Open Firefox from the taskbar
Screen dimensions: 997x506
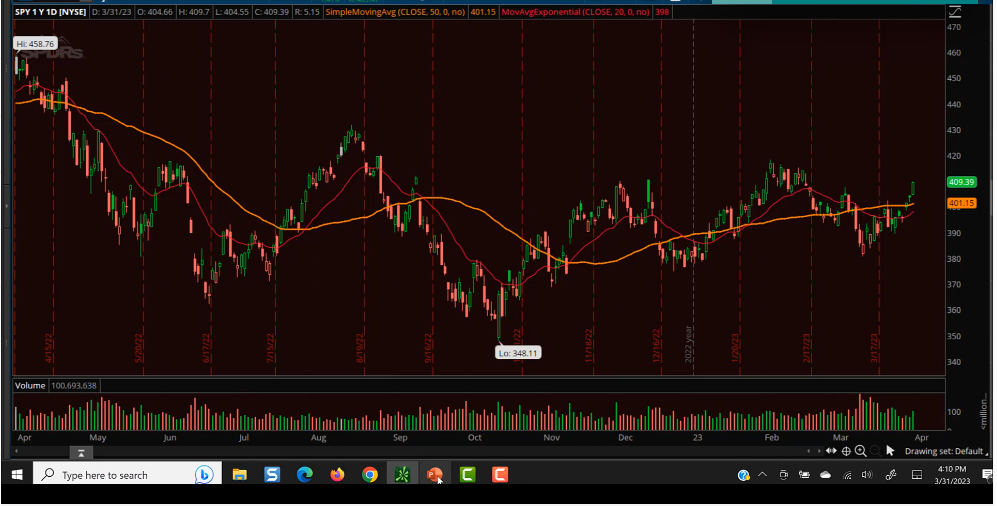[x=338, y=475]
